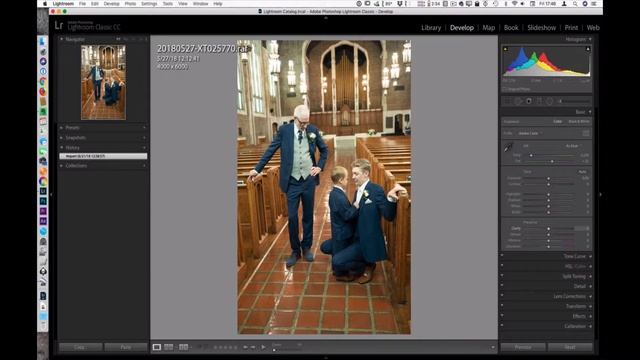Collapse the History panel

(62, 148)
